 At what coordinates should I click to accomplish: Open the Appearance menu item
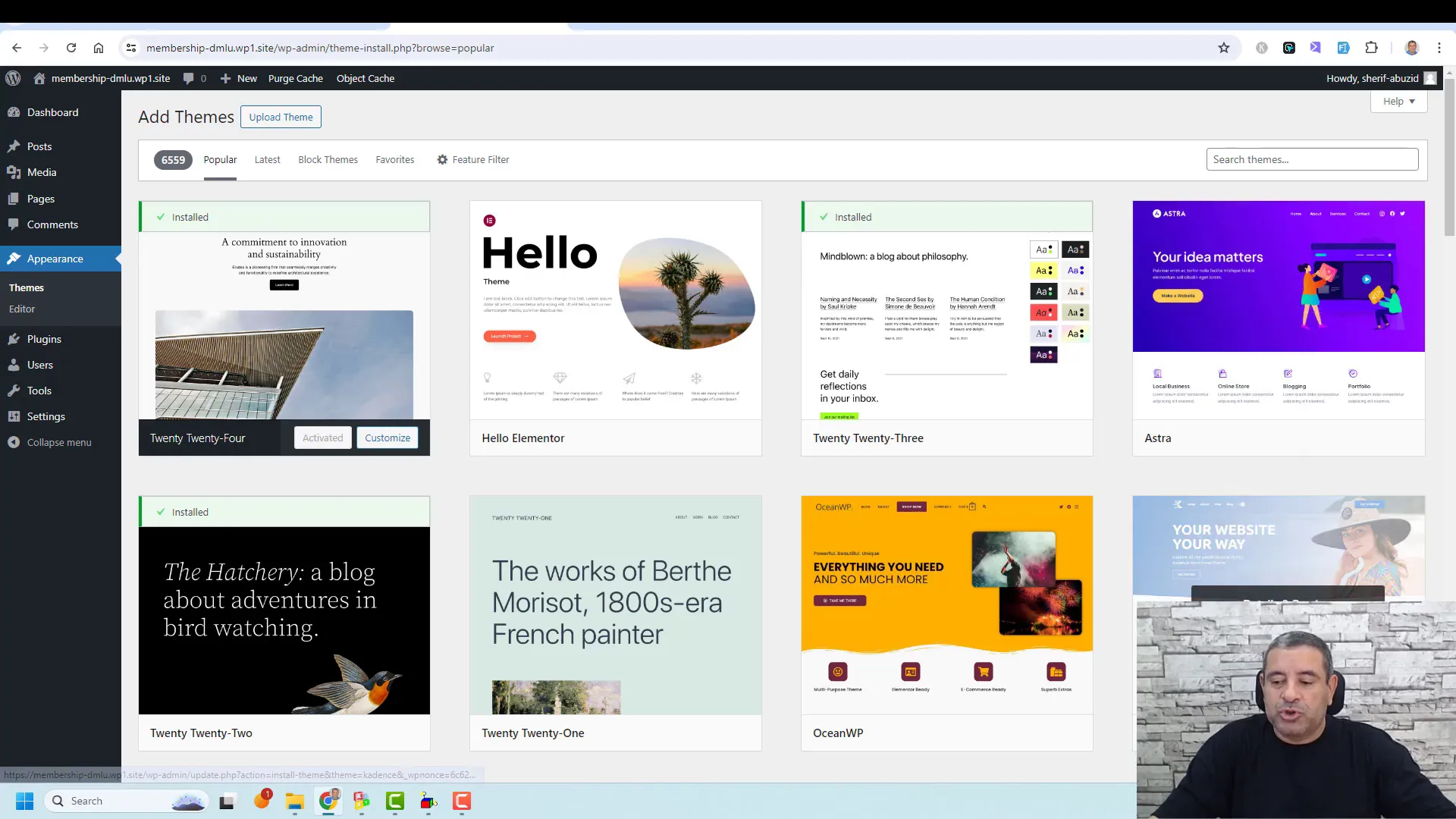(61, 259)
